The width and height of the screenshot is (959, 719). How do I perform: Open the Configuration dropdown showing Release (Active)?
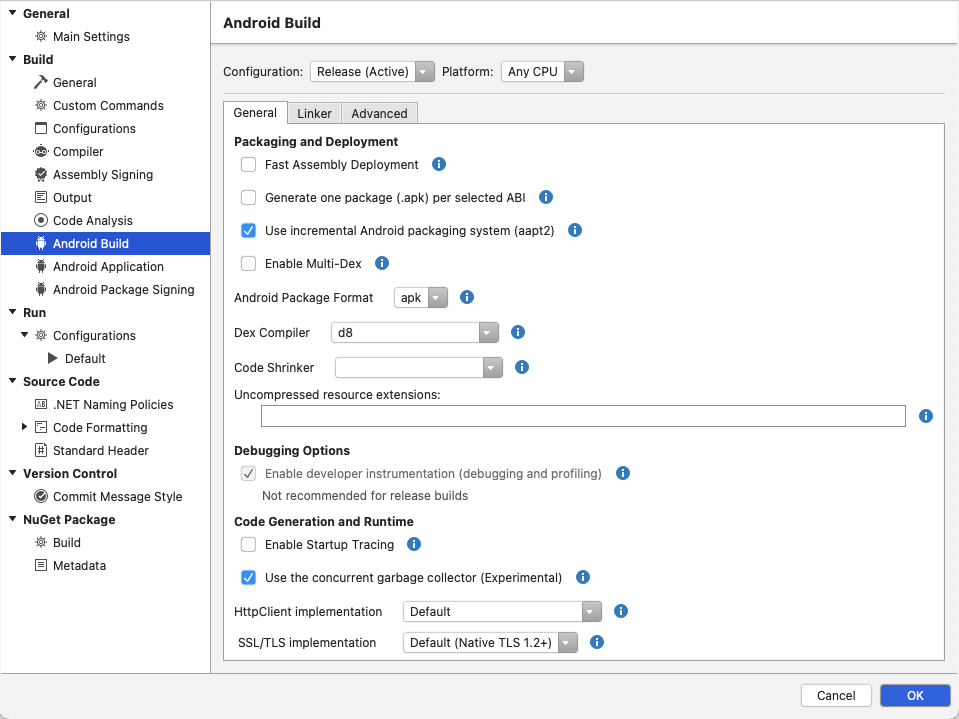[x=372, y=72]
